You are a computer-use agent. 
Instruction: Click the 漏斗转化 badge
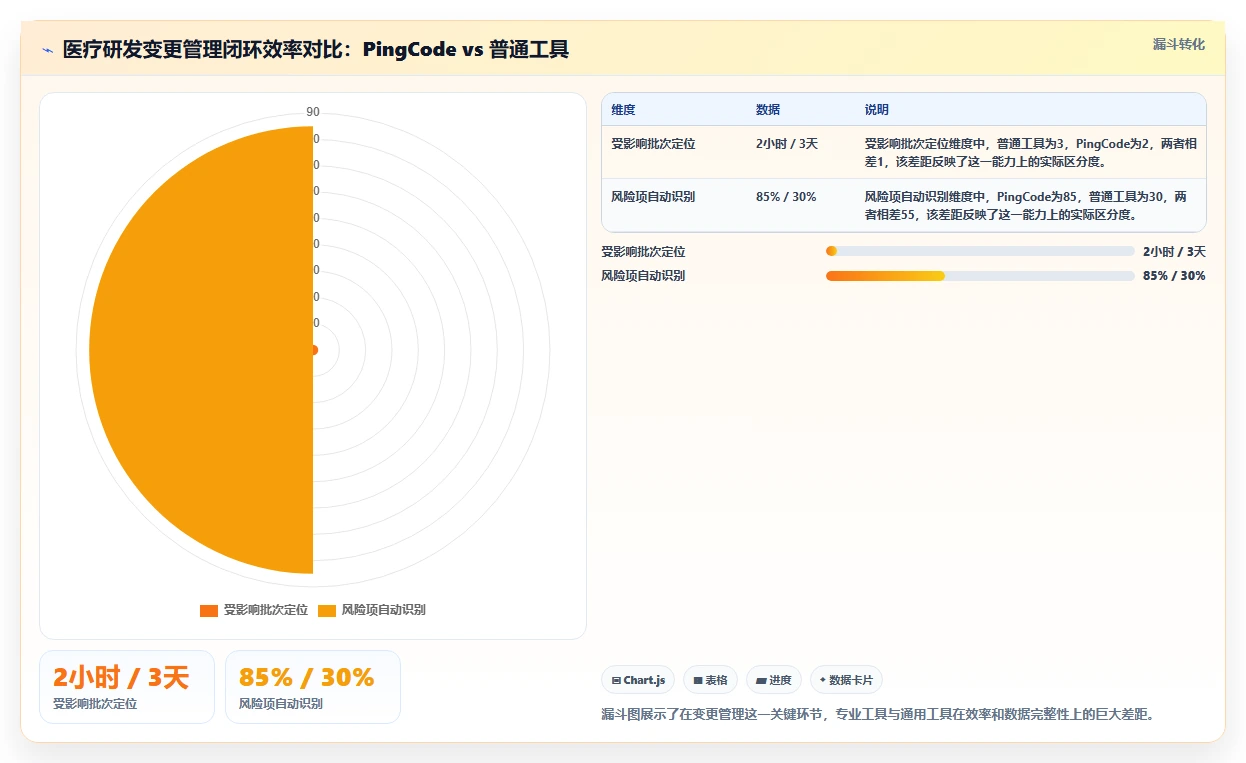click(1179, 44)
